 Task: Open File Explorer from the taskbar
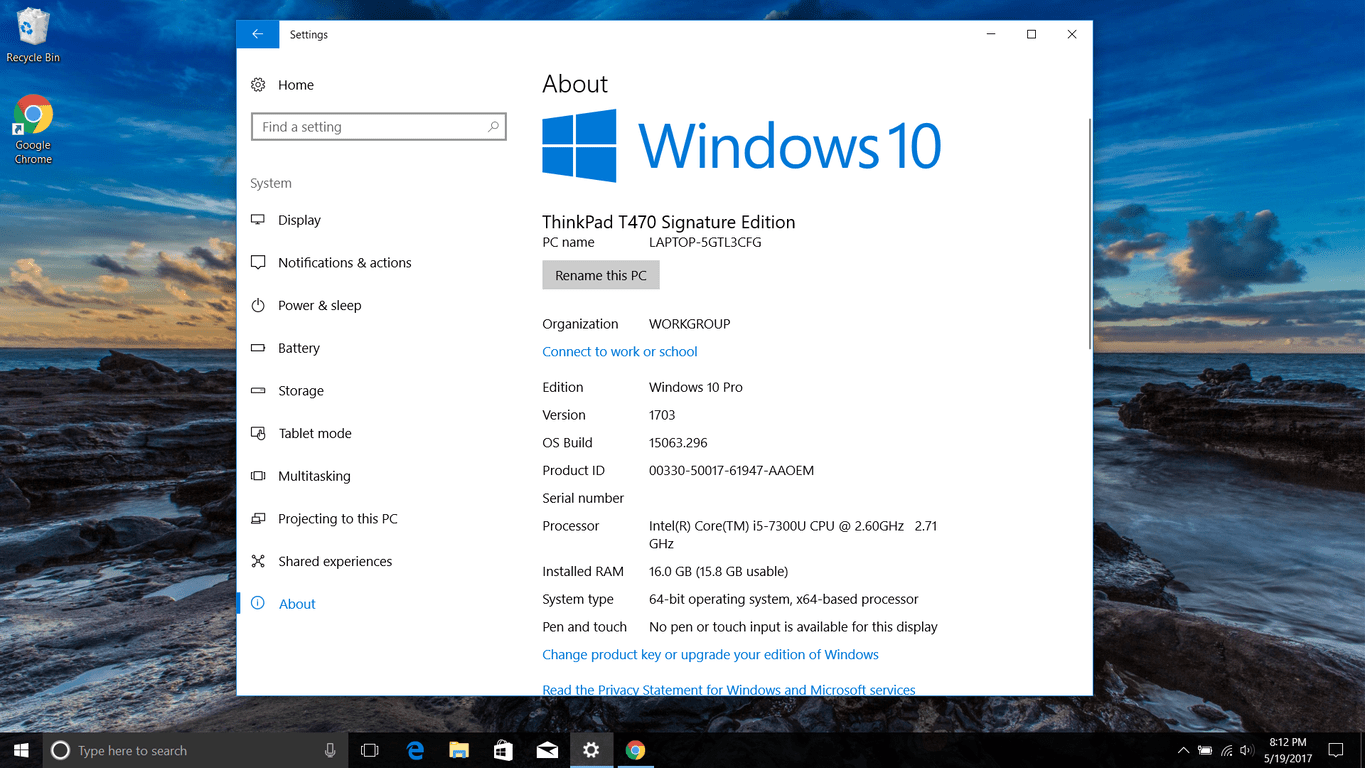click(x=459, y=750)
